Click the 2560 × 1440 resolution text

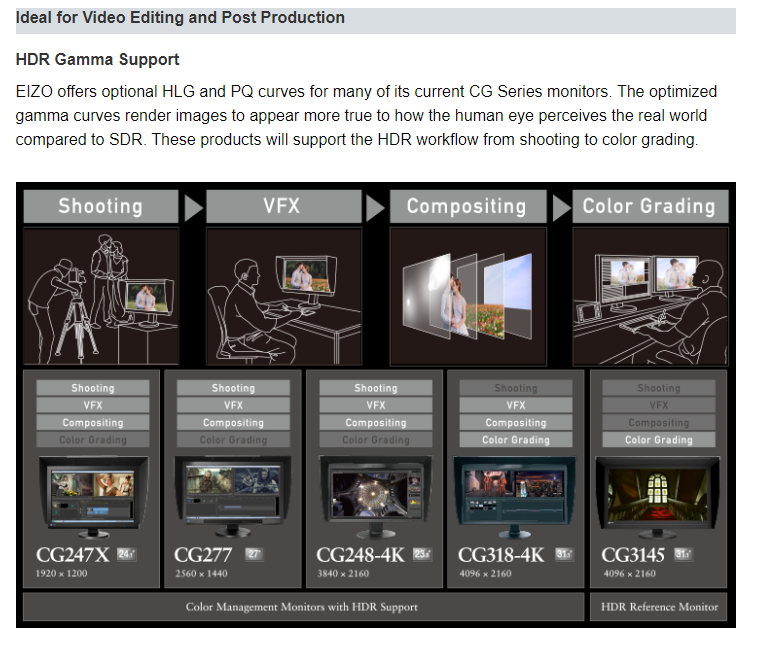pos(201,573)
